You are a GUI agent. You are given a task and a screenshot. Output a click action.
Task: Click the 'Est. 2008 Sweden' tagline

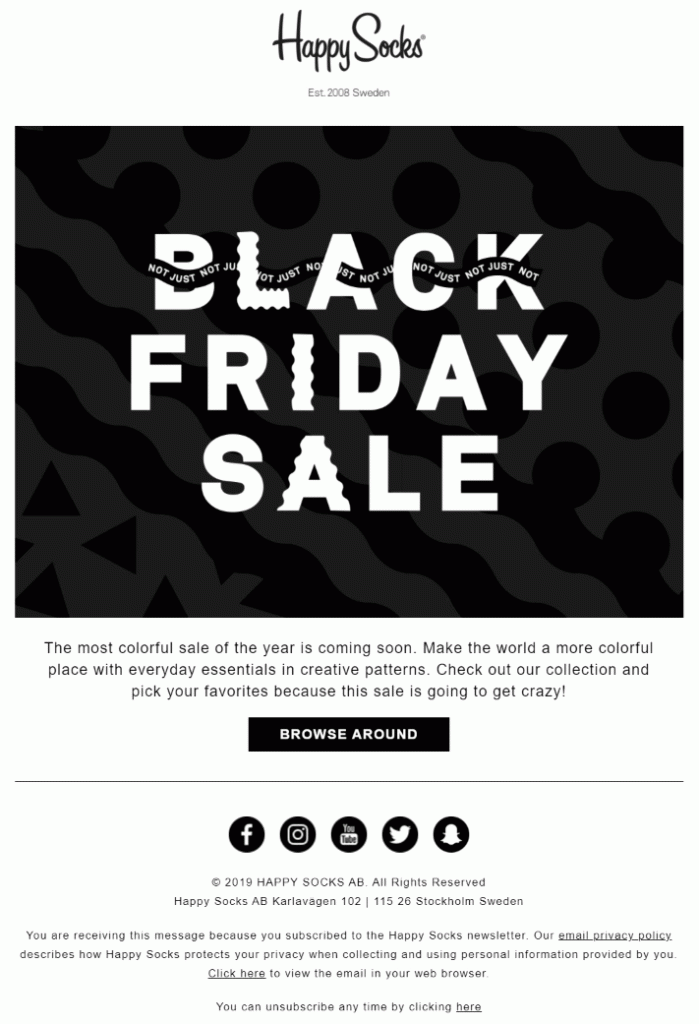349,93
